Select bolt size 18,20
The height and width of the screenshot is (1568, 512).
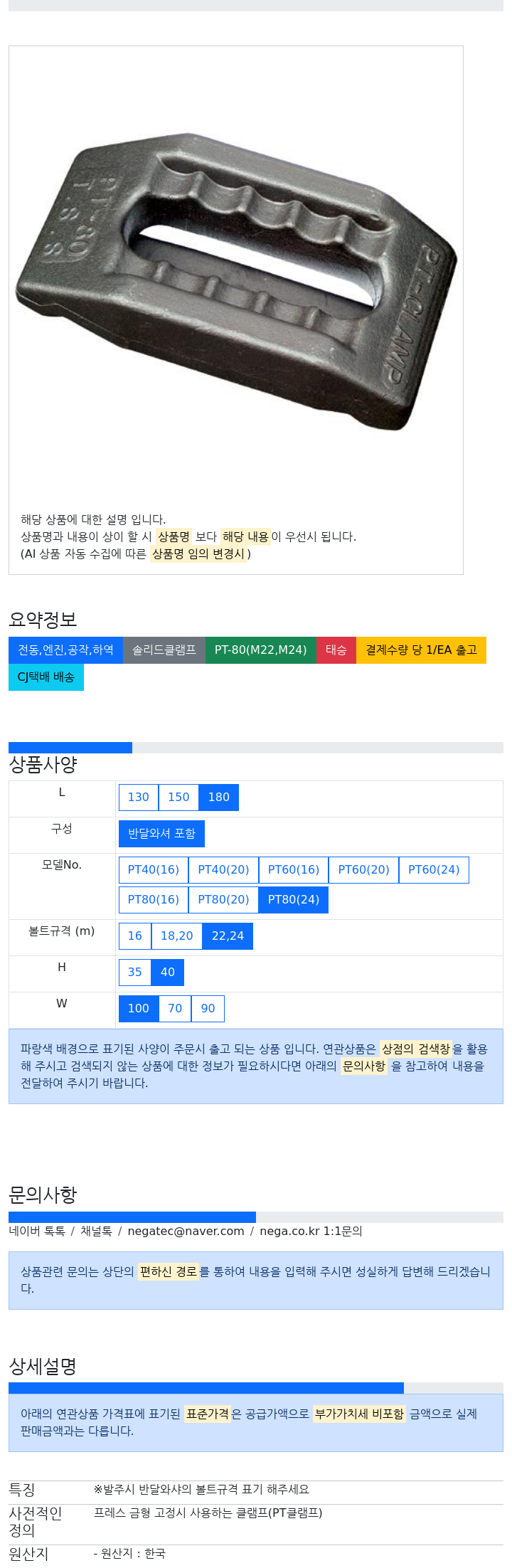(177, 936)
